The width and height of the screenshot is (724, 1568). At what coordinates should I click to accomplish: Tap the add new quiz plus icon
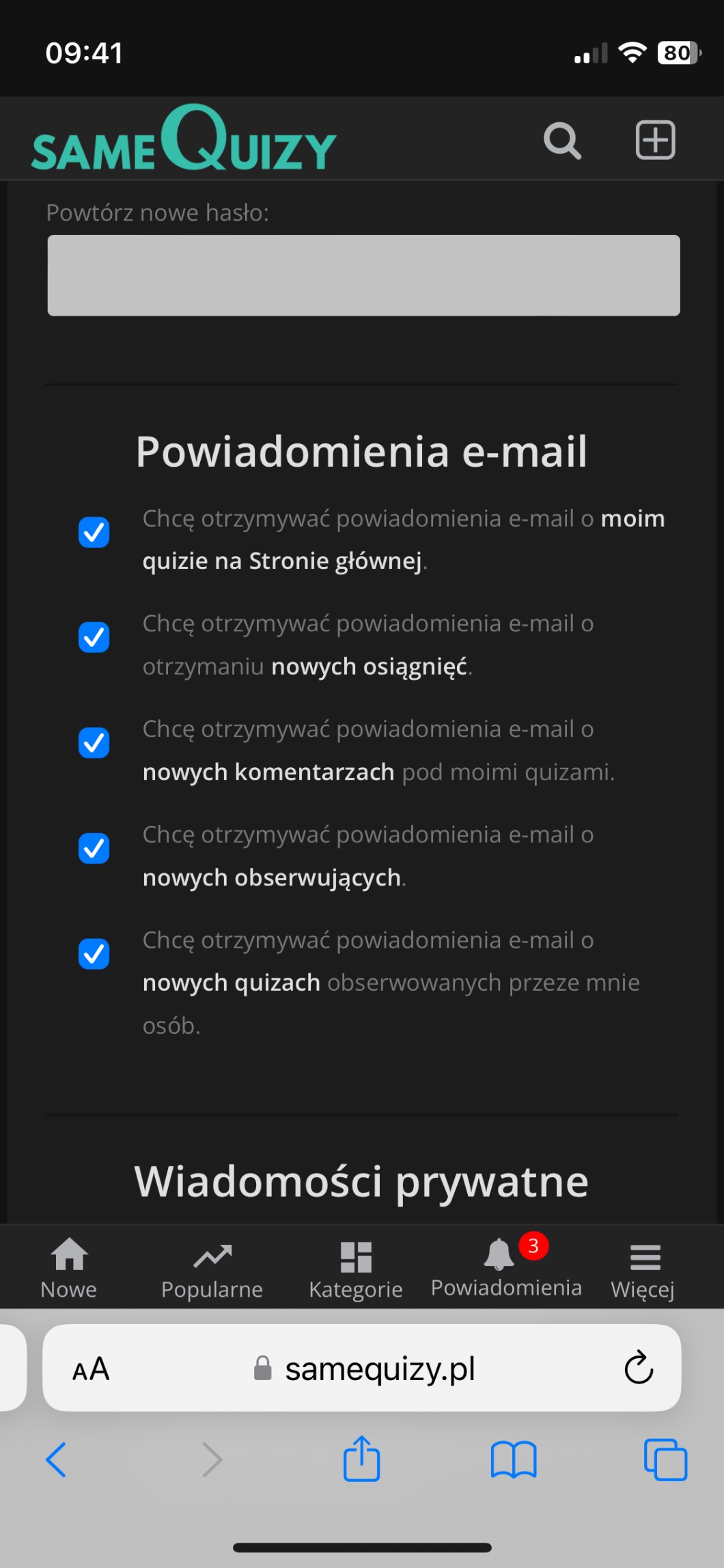655,140
